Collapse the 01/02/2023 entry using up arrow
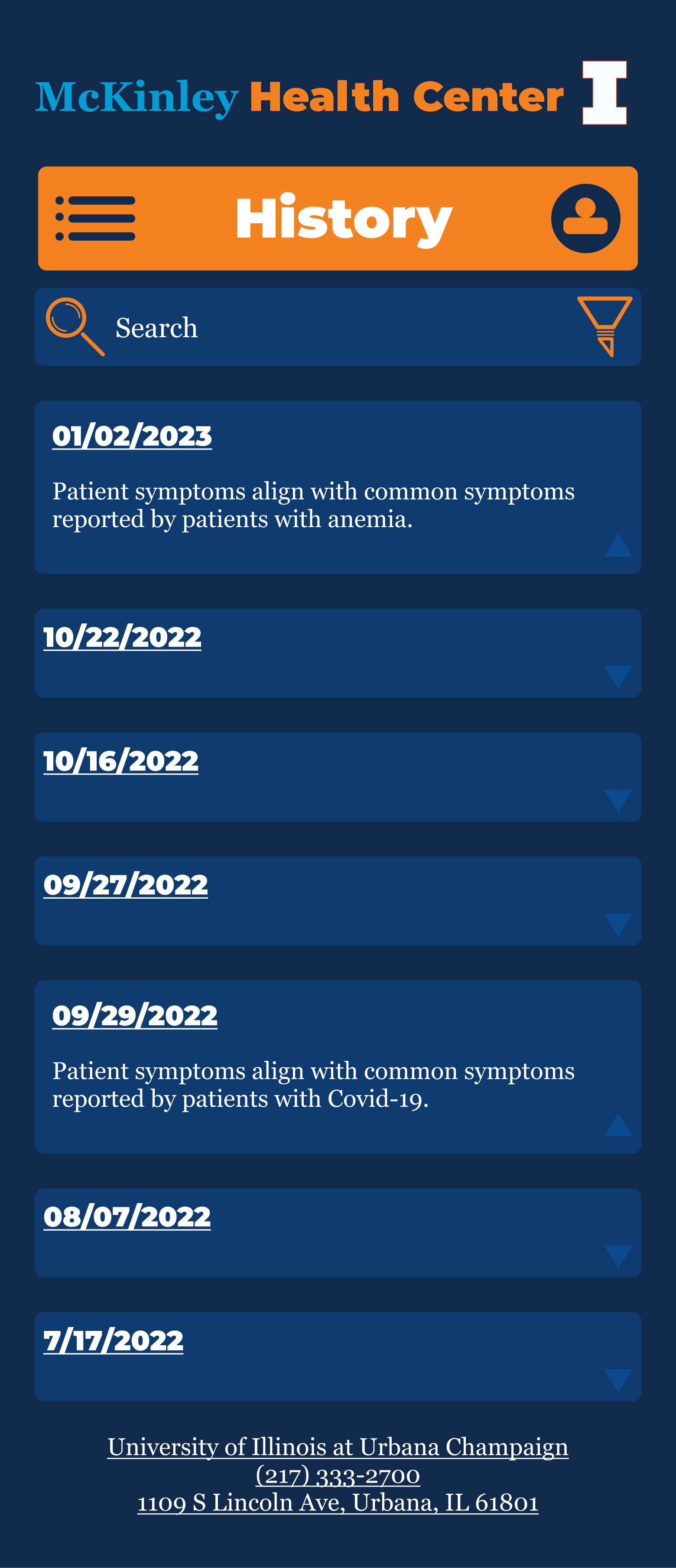676x1568 pixels. click(618, 545)
